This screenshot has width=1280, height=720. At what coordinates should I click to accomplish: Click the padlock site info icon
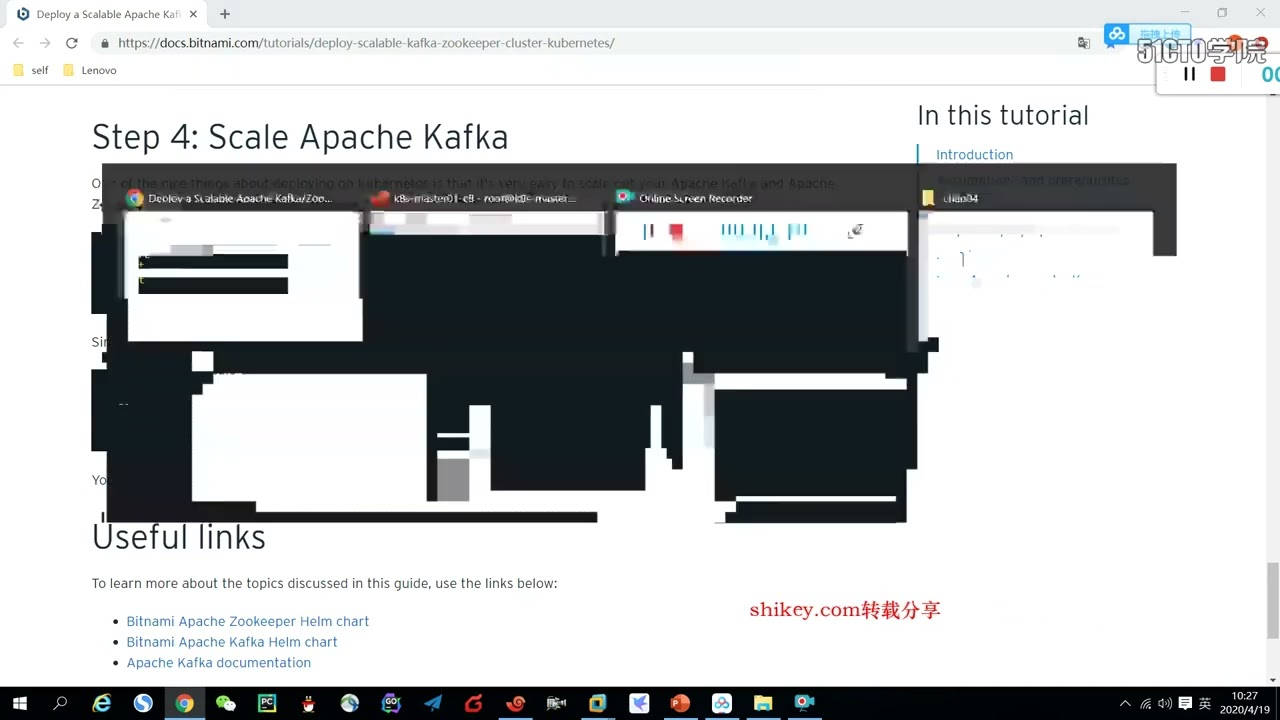[104, 43]
